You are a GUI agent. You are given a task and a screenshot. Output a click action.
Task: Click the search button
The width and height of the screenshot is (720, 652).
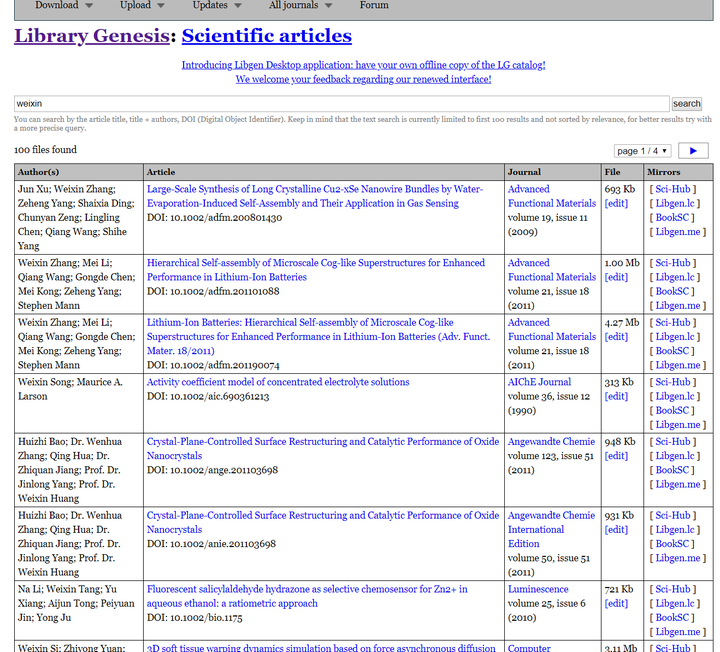pyautogui.click(x=686, y=103)
